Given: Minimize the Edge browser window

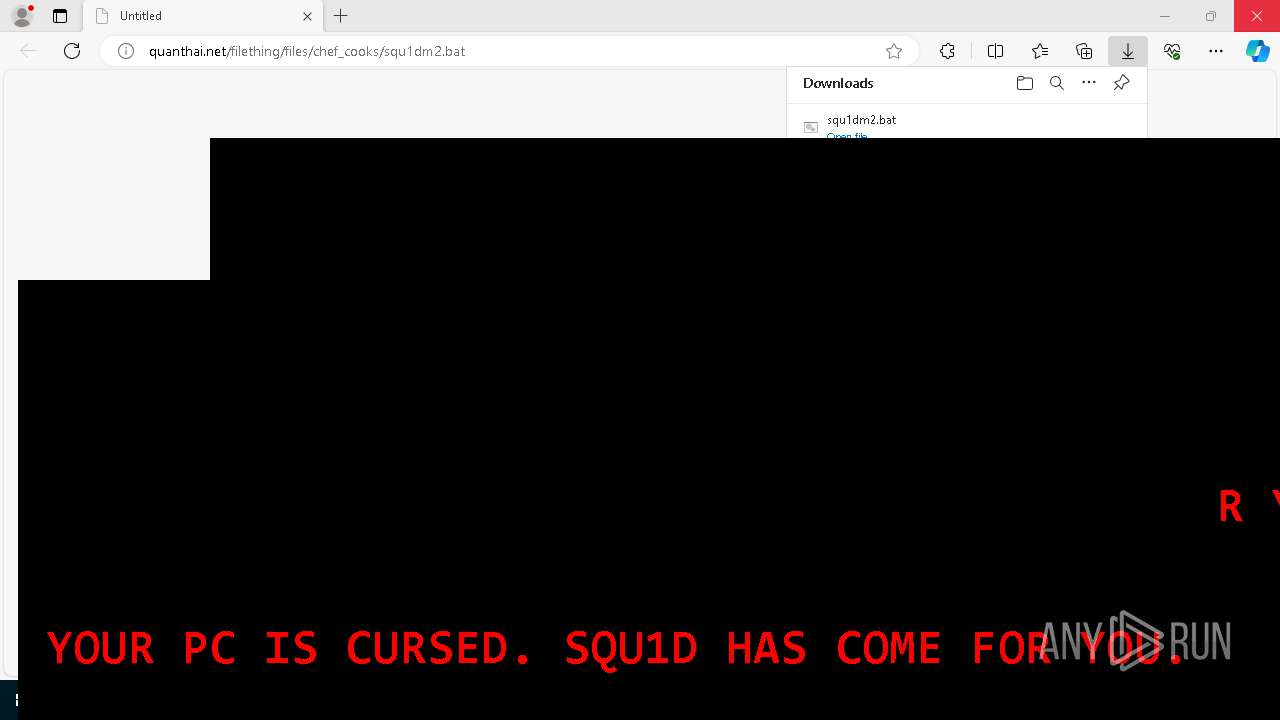Looking at the screenshot, I should click(x=1165, y=16).
